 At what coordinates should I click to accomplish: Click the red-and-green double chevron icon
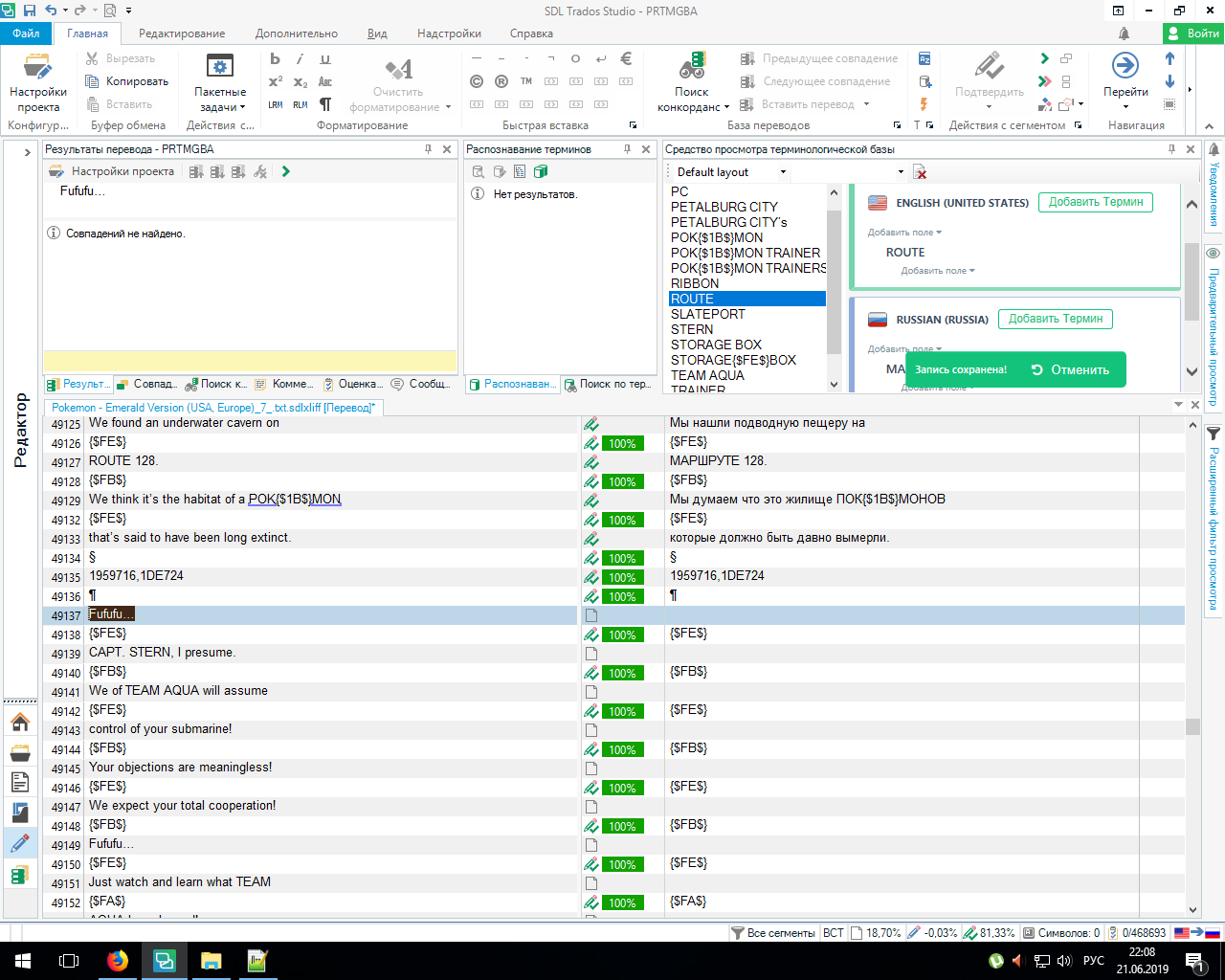point(1044,81)
